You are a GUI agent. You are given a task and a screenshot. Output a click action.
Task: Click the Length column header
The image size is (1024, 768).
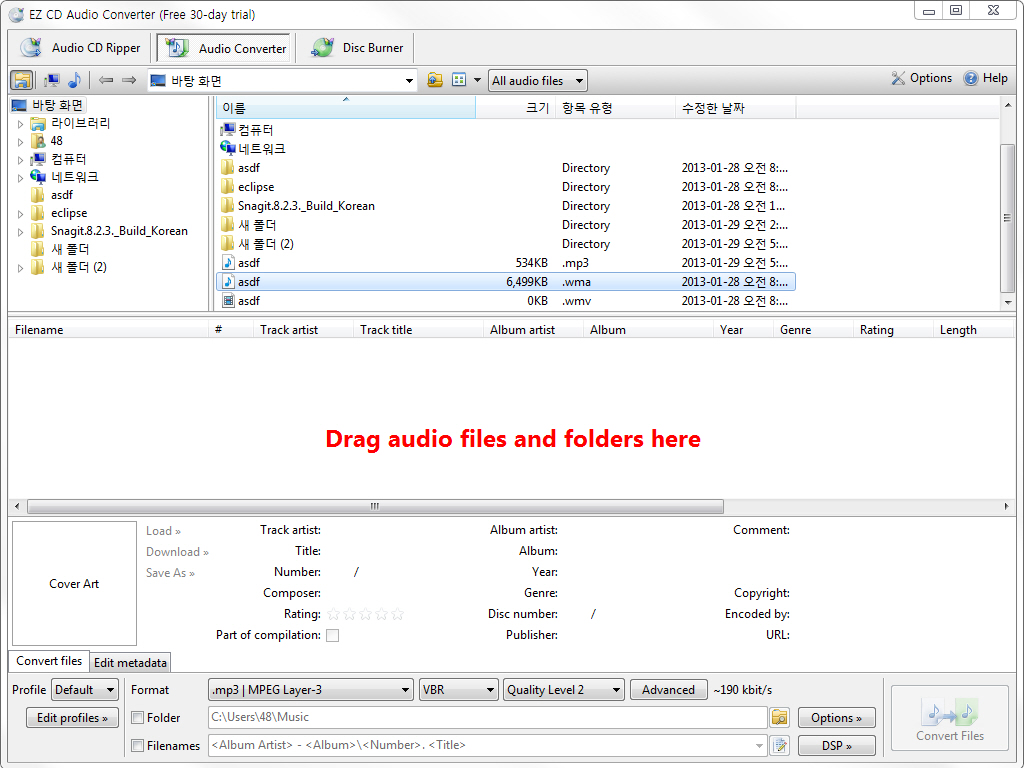click(972, 330)
